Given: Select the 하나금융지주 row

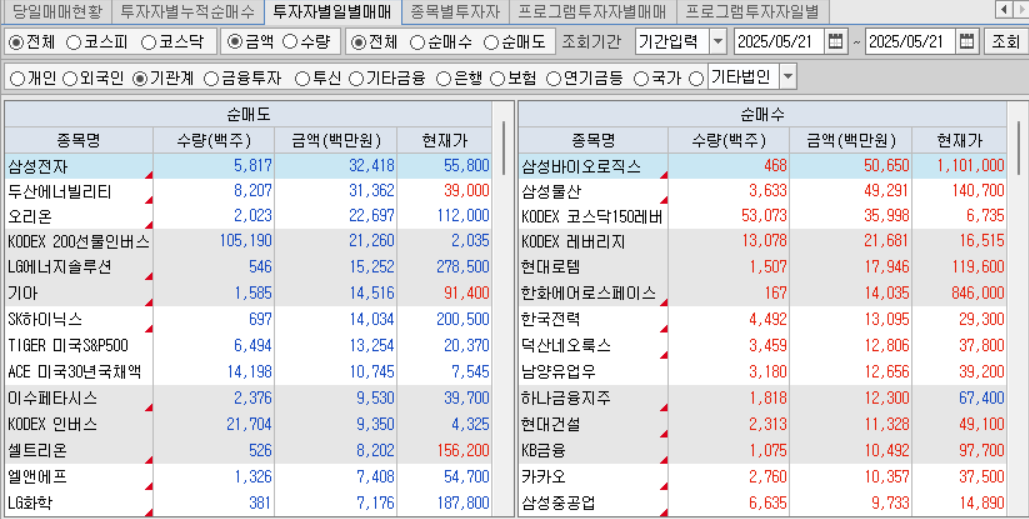Looking at the screenshot, I should [763, 398].
